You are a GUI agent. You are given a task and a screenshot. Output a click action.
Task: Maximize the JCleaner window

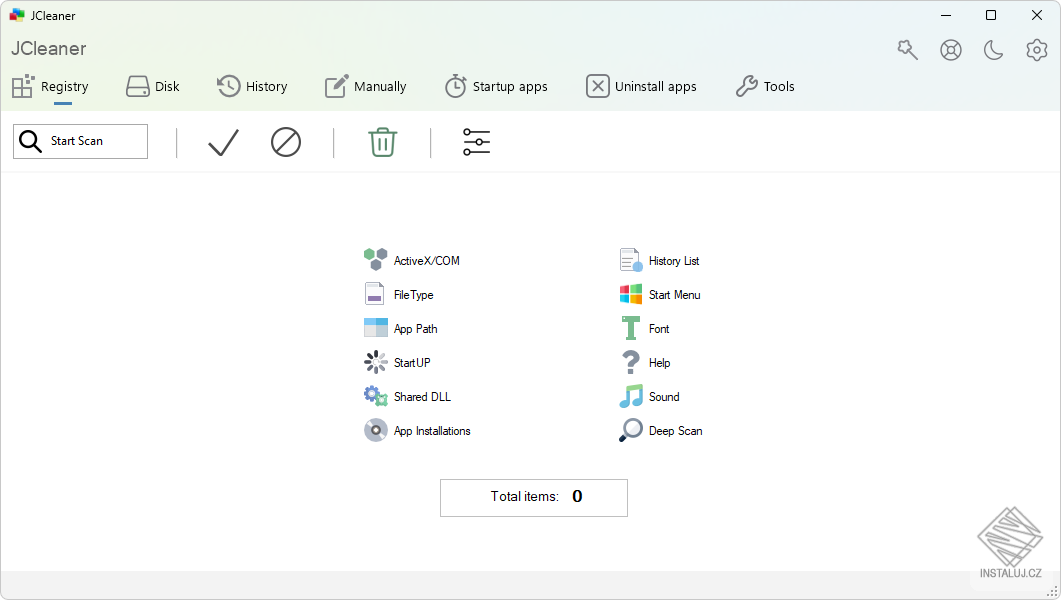click(x=991, y=15)
